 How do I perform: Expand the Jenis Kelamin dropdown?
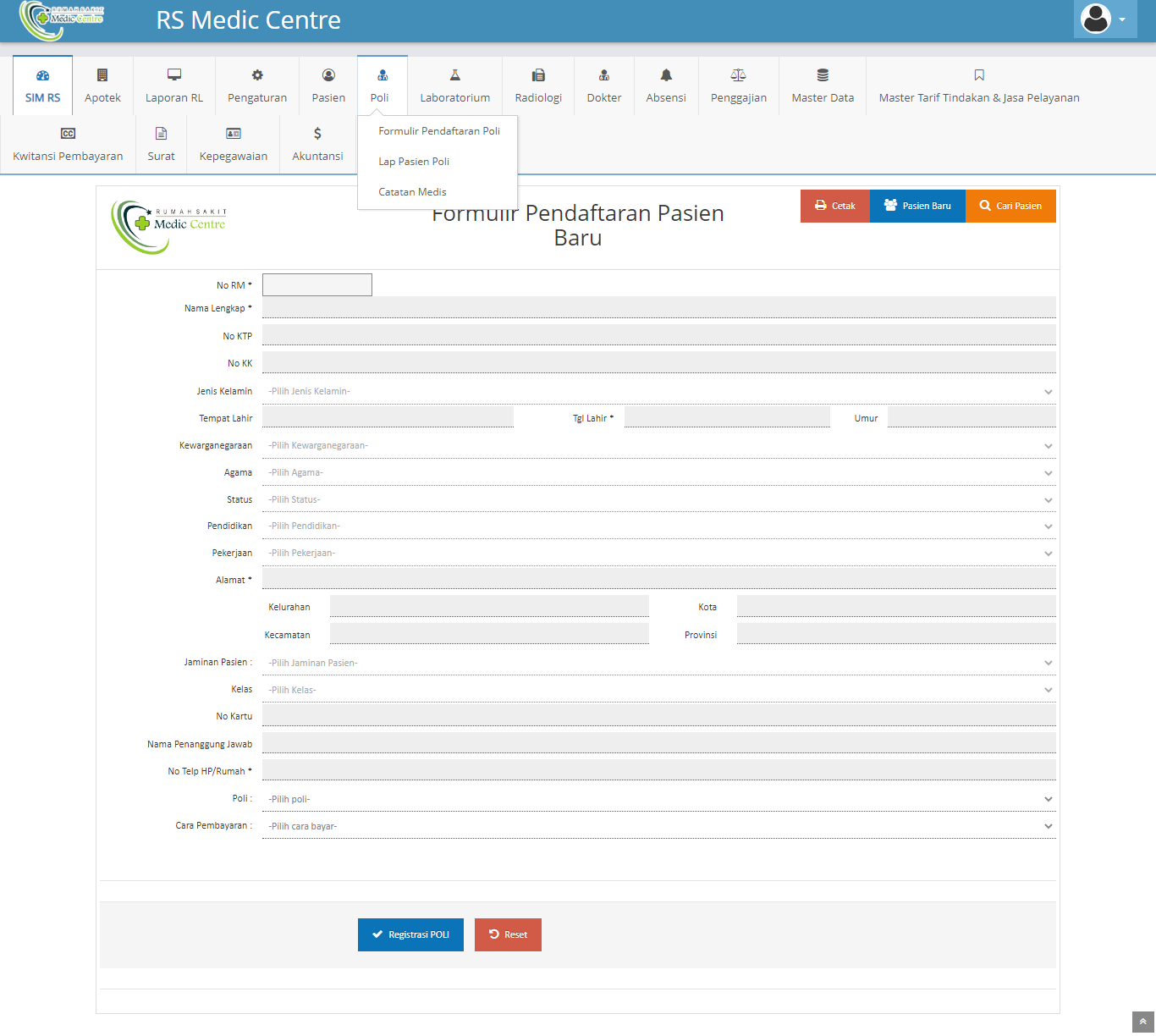pos(658,391)
